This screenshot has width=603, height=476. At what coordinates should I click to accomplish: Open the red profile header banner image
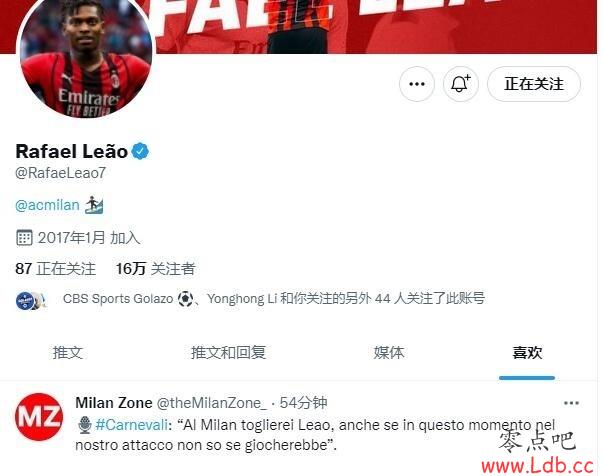point(375,27)
